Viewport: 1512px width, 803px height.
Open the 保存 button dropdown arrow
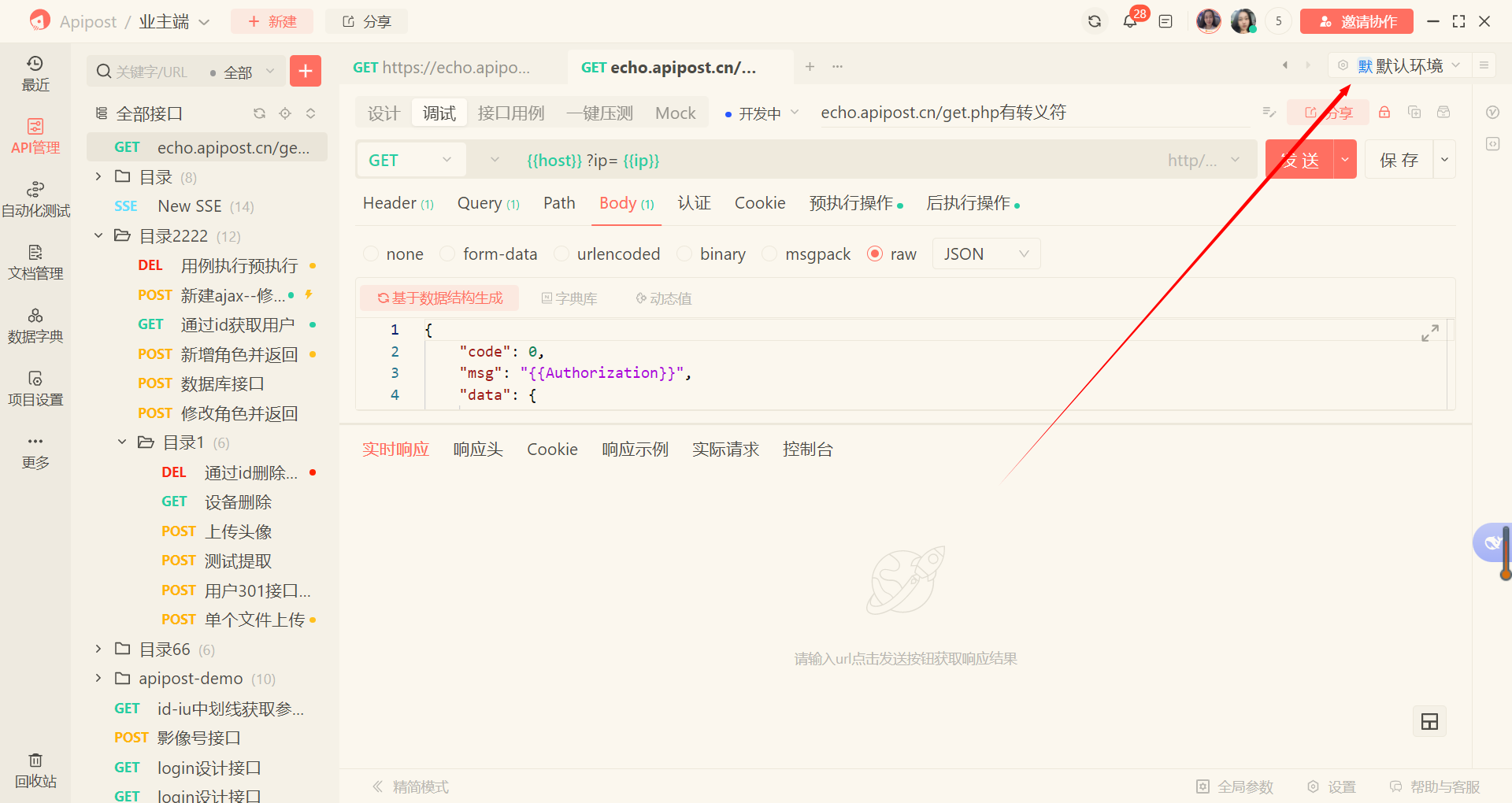(1444, 160)
